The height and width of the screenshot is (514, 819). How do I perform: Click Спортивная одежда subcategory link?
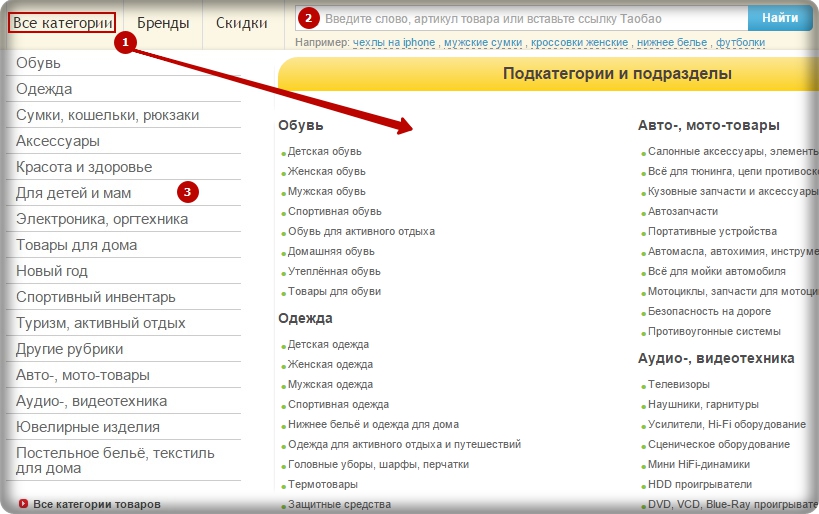click(338, 404)
